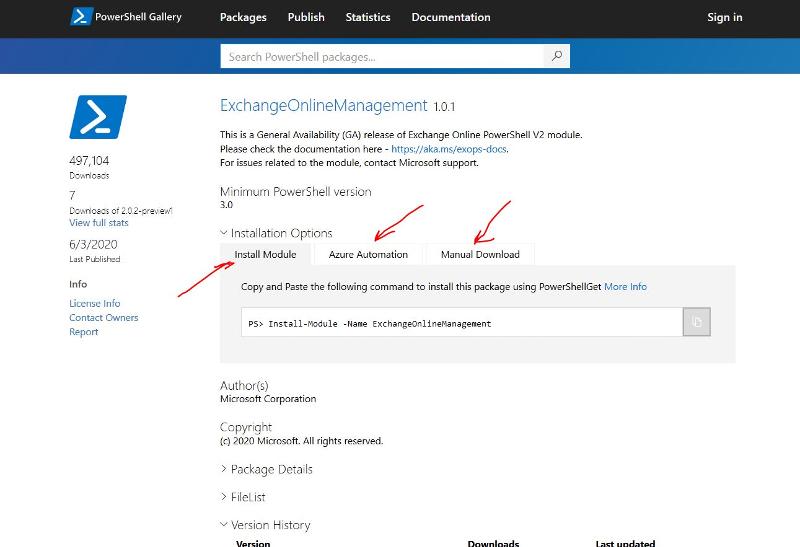800x547 pixels.
Task: Click the More Info link
Action: coord(626,287)
